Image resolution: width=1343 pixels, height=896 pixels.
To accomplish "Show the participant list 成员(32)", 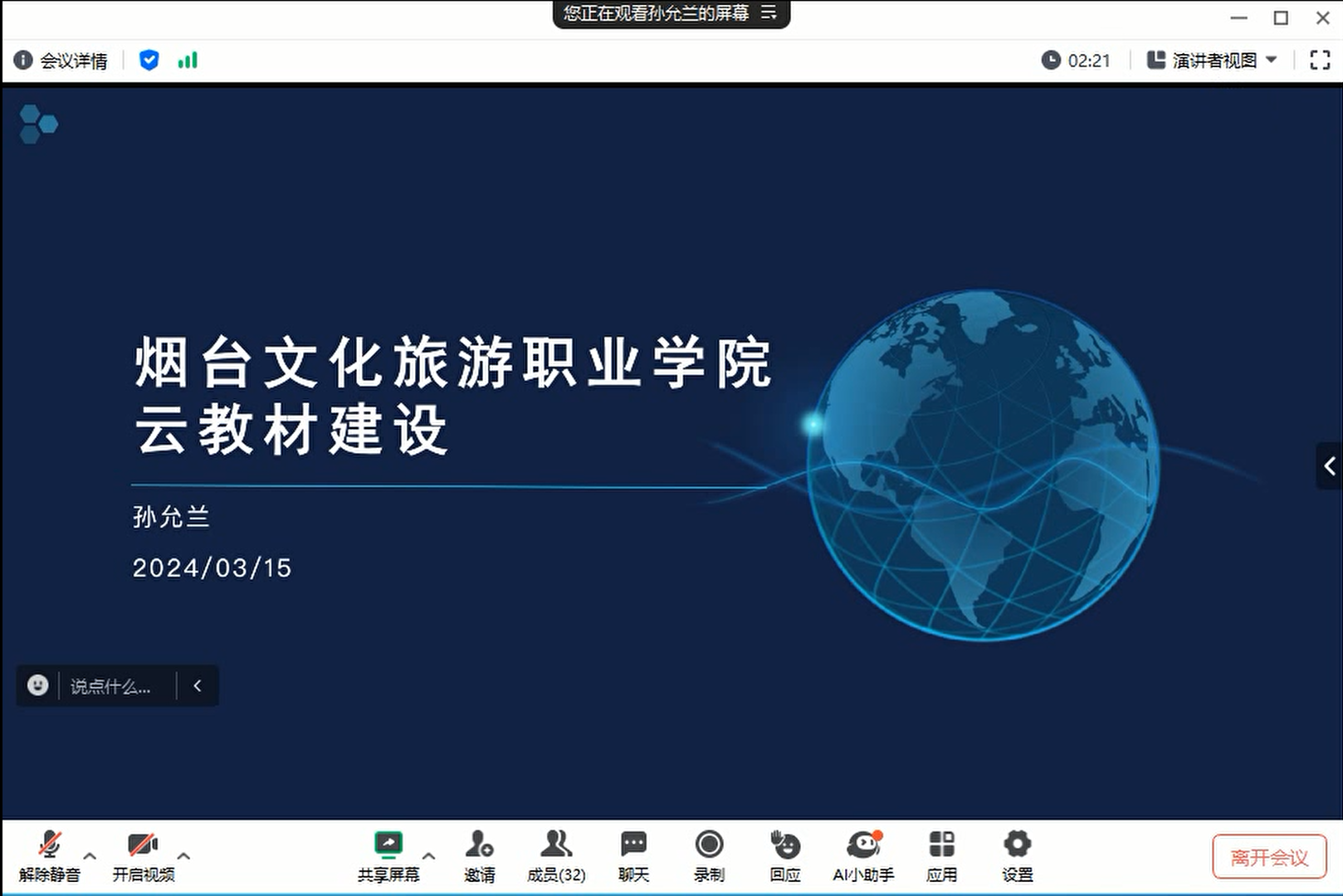I will 556,856.
